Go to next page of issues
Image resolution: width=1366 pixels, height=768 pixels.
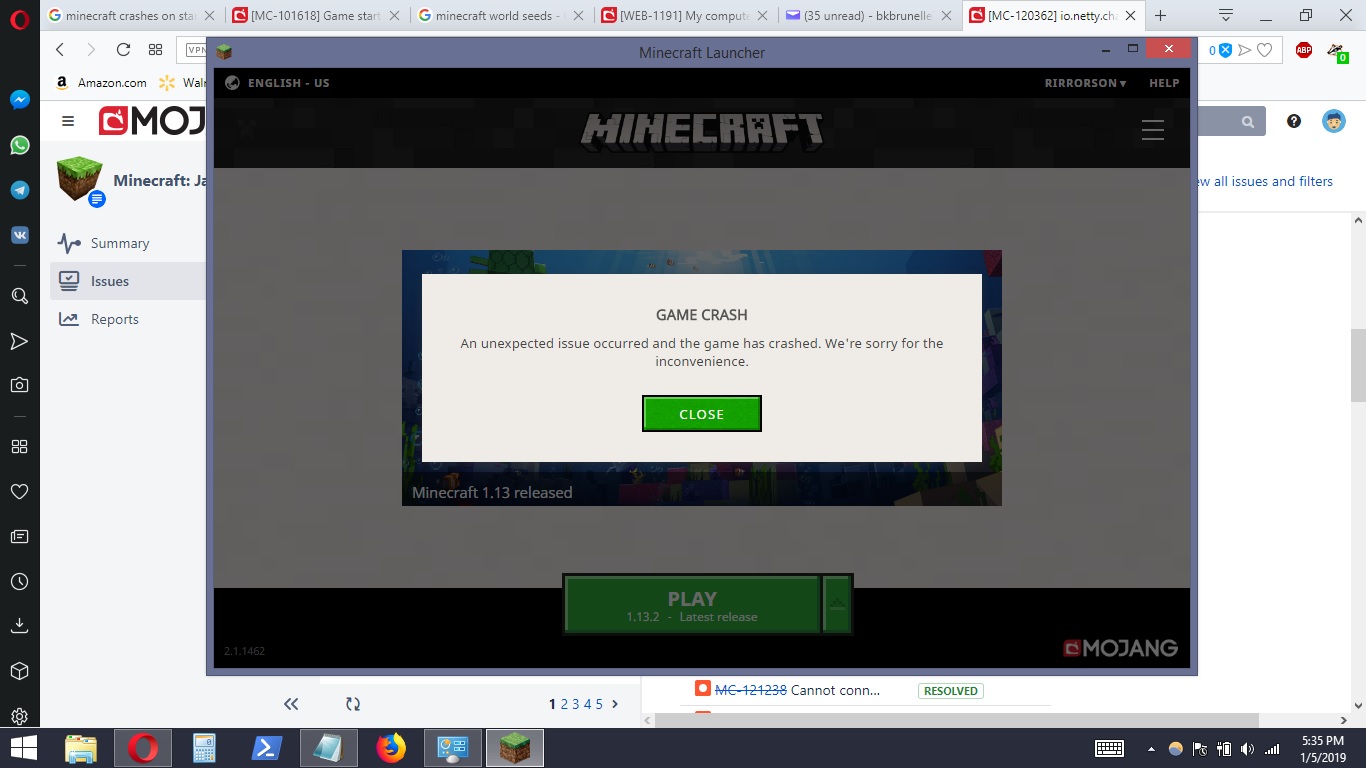(x=615, y=704)
